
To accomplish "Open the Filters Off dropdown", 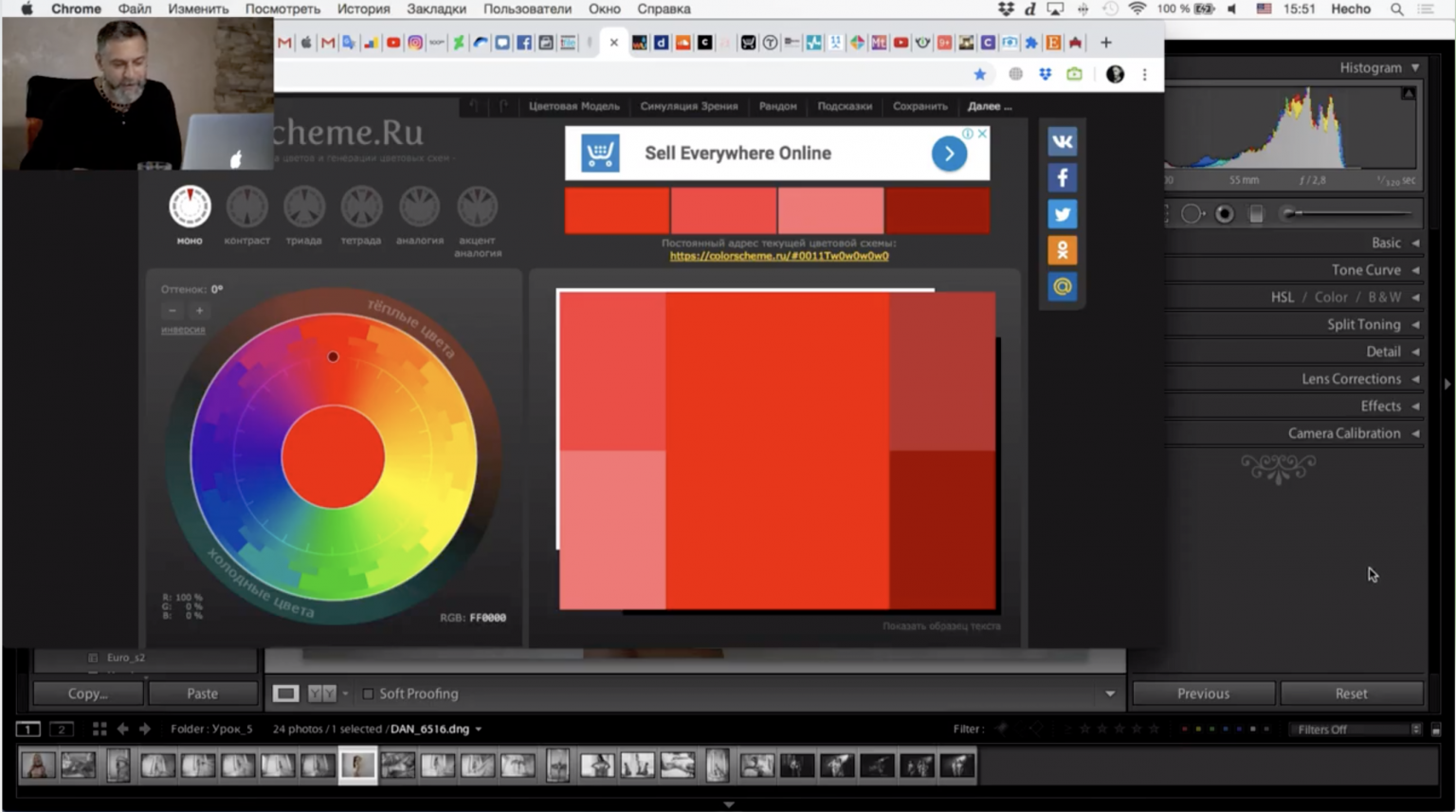I will coord(1354,730).
